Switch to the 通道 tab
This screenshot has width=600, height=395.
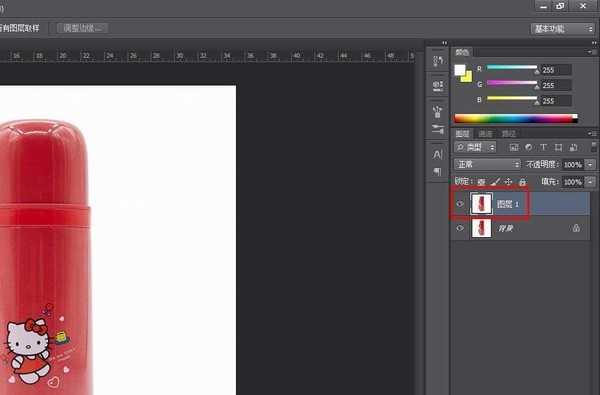486,134
